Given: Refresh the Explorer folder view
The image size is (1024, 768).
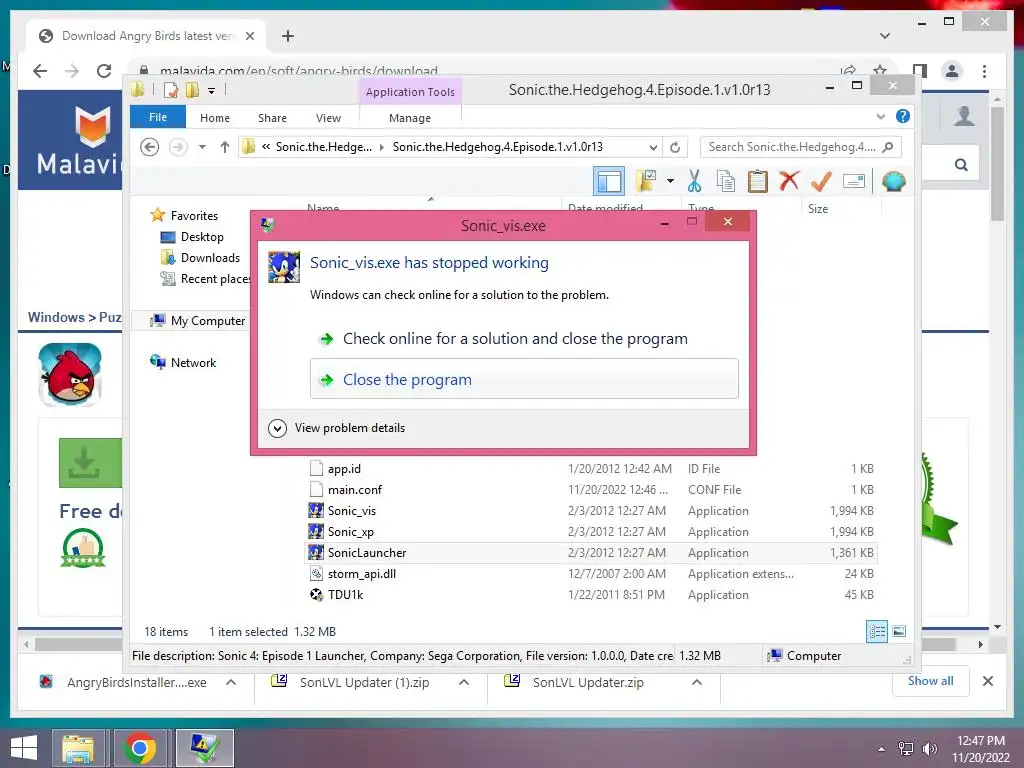Looking at the screenshot, I should coord(675,148).
